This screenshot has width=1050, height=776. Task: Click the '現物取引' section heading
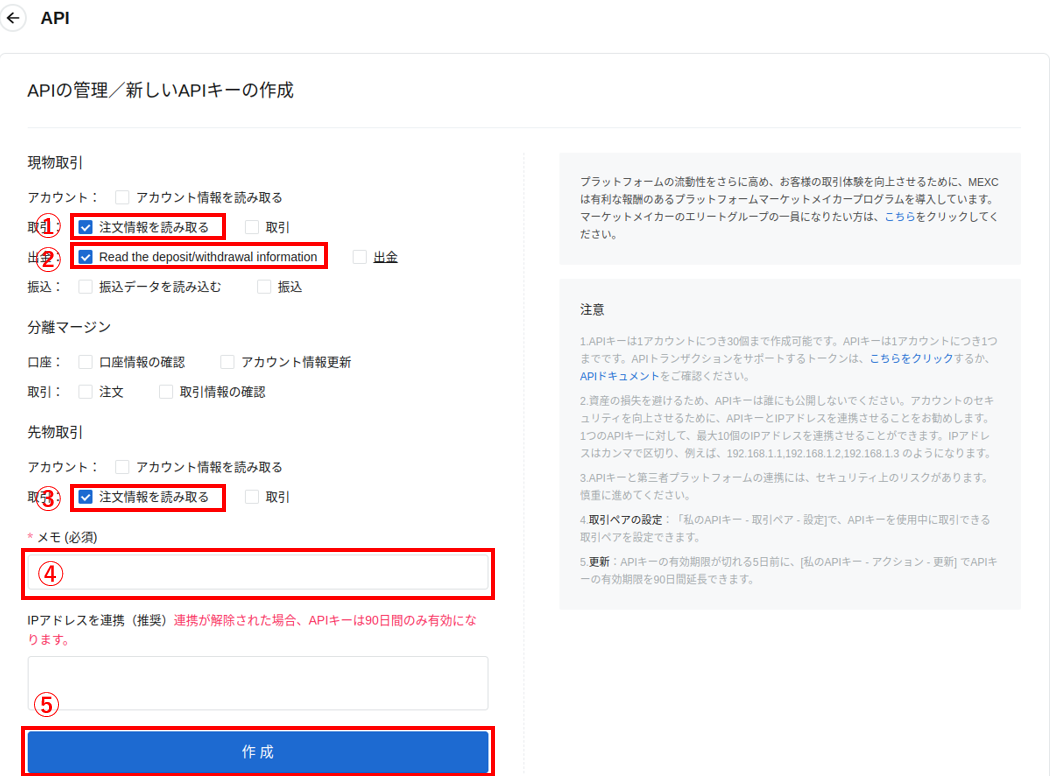click(x=55, y=163)
